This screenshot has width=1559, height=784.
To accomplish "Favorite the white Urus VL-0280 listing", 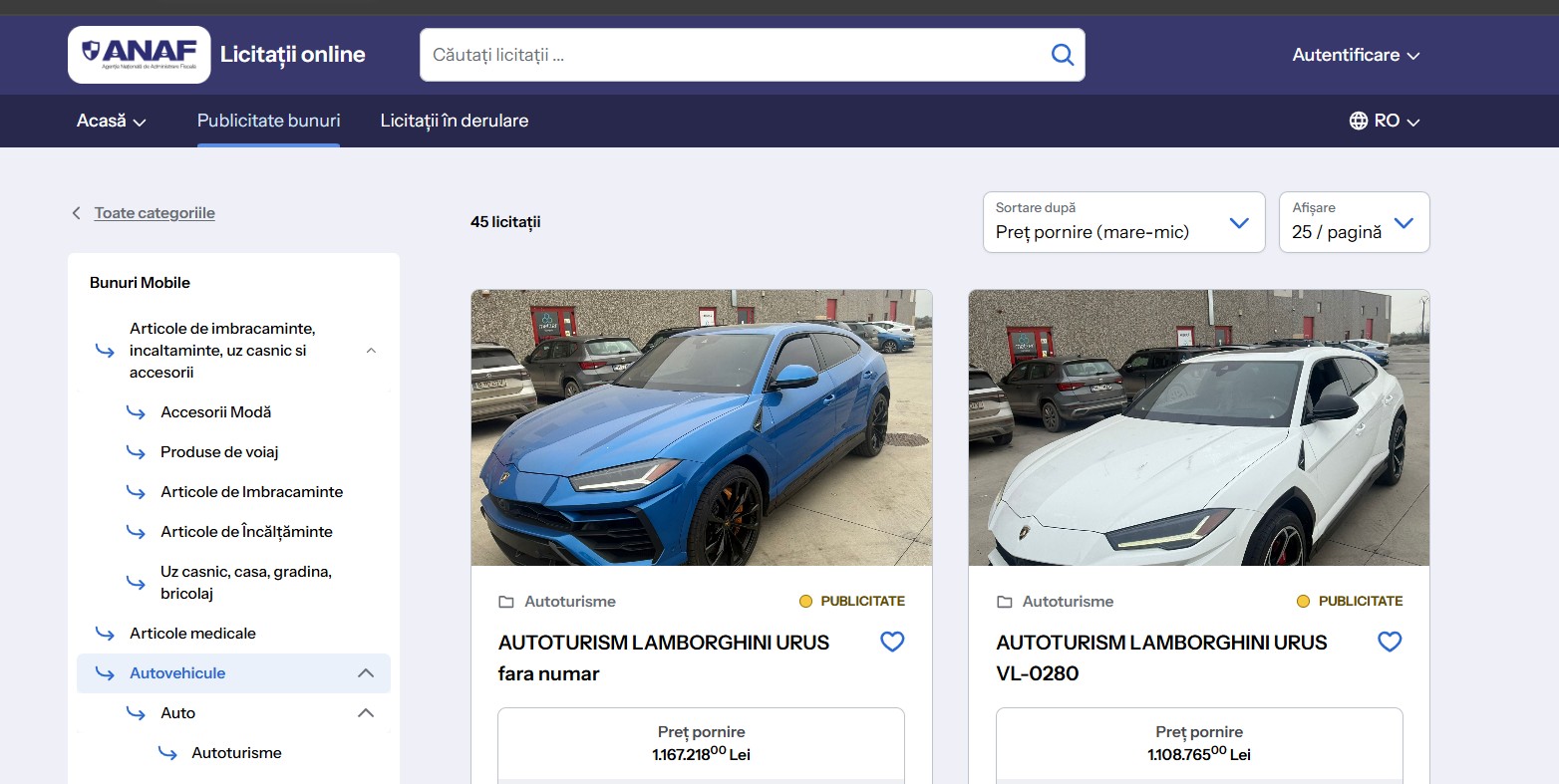I will pyautogui.click(x=1390, y=641).
